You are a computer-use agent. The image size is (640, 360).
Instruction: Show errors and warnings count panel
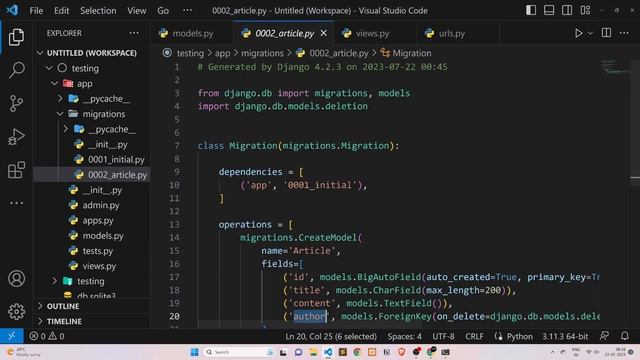click(47, 336)
